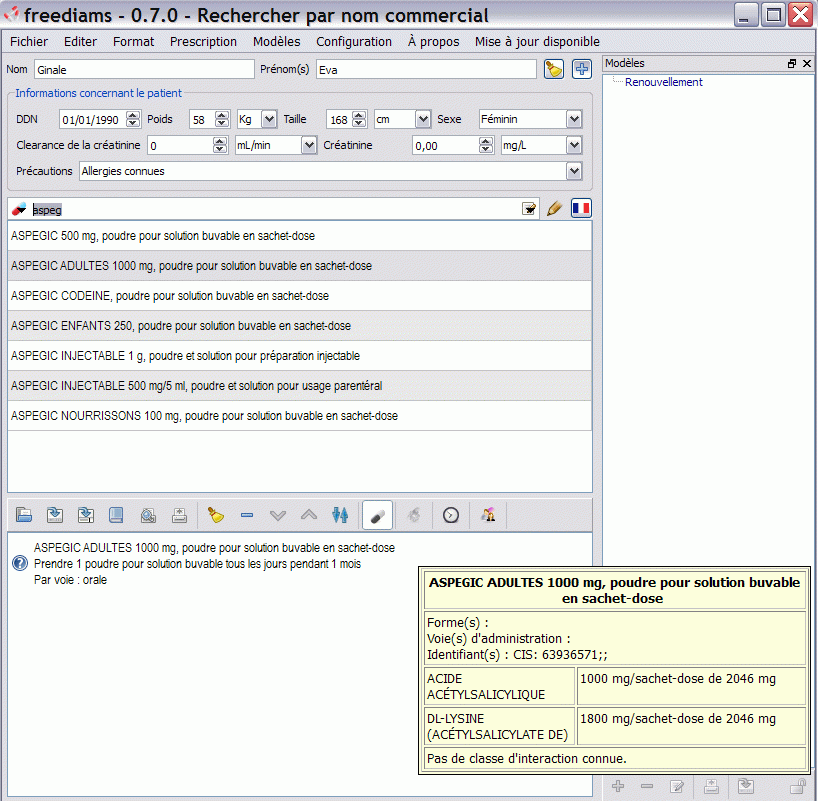Click the pencil icon next to the search field
The height and width of the screenshot is (801, 818).
(554, 209)
